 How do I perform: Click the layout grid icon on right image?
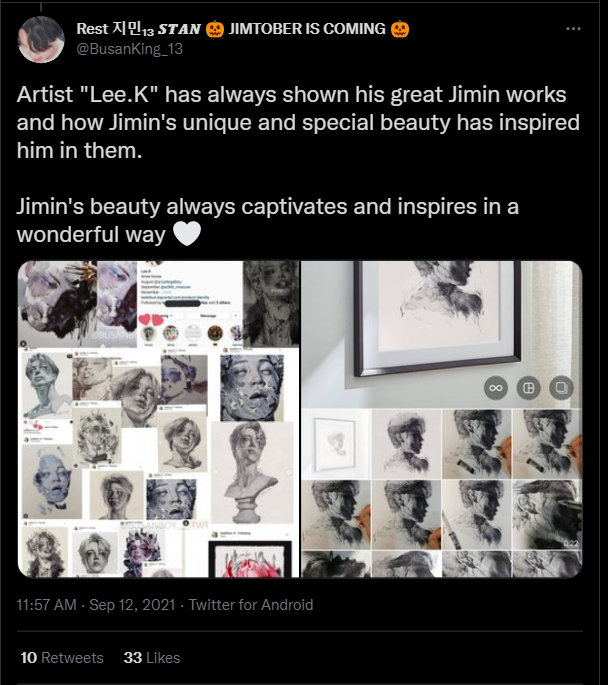(529, 388)
